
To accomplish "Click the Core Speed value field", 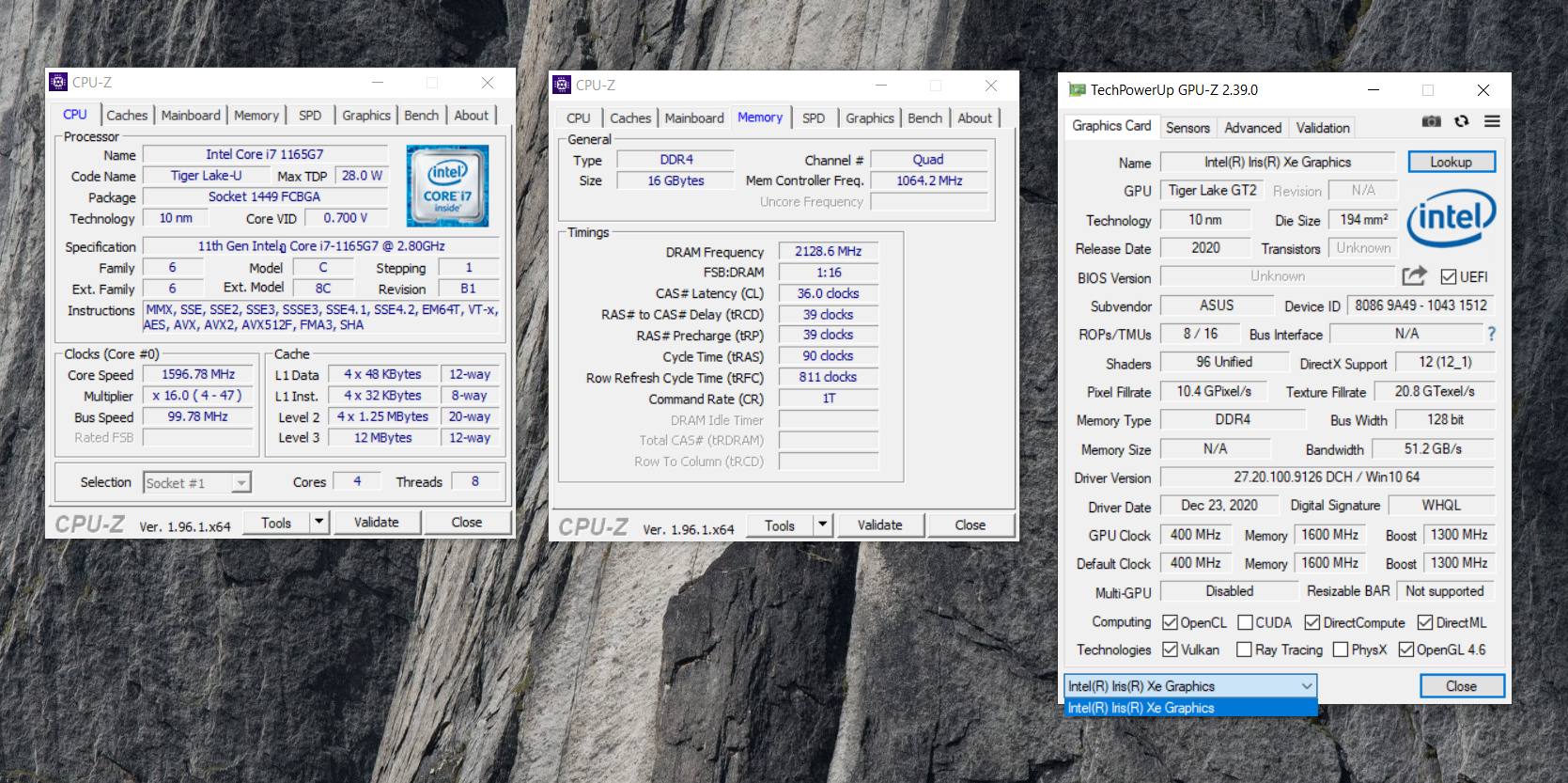I will 198,374.
